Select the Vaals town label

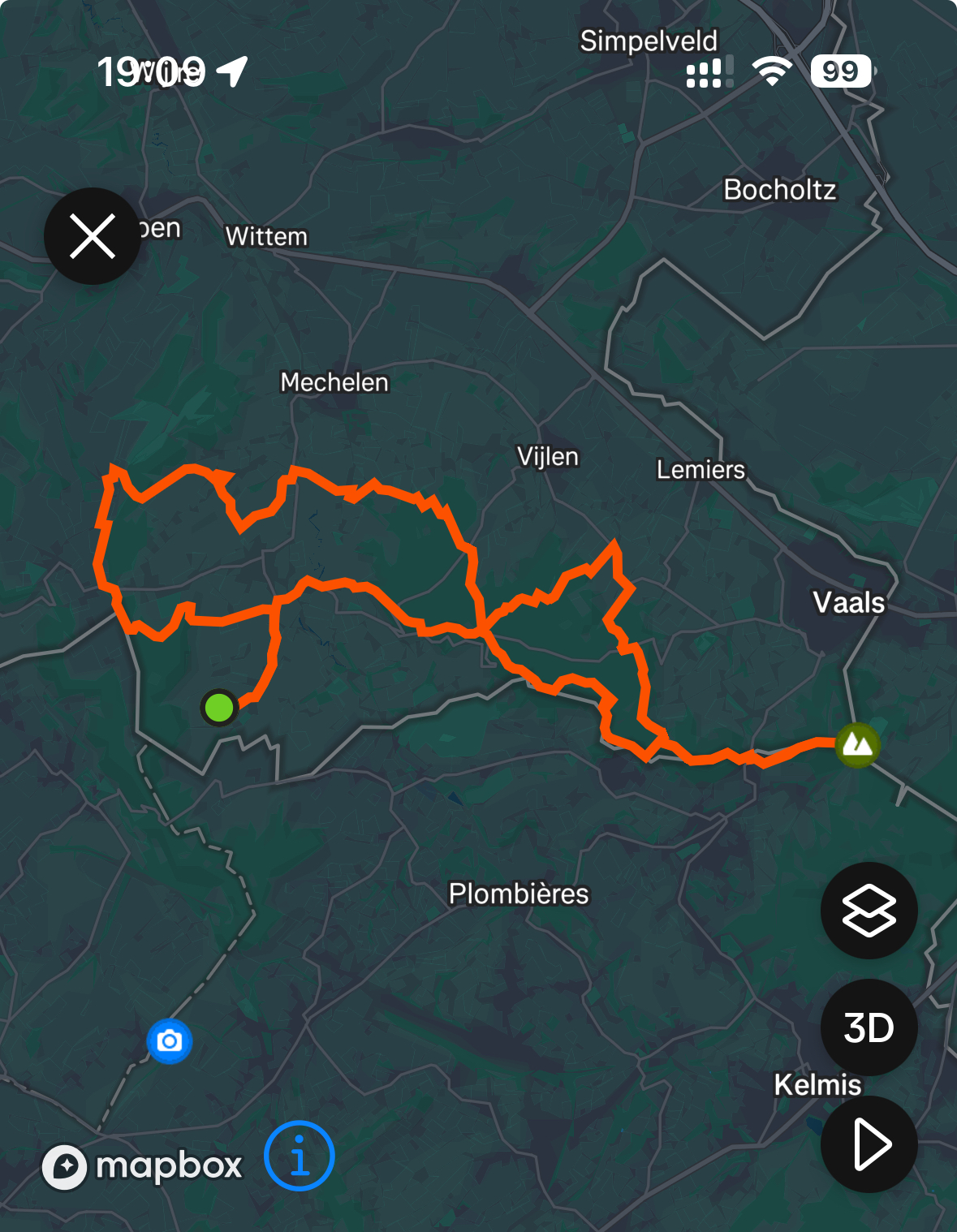coord(849,602)
